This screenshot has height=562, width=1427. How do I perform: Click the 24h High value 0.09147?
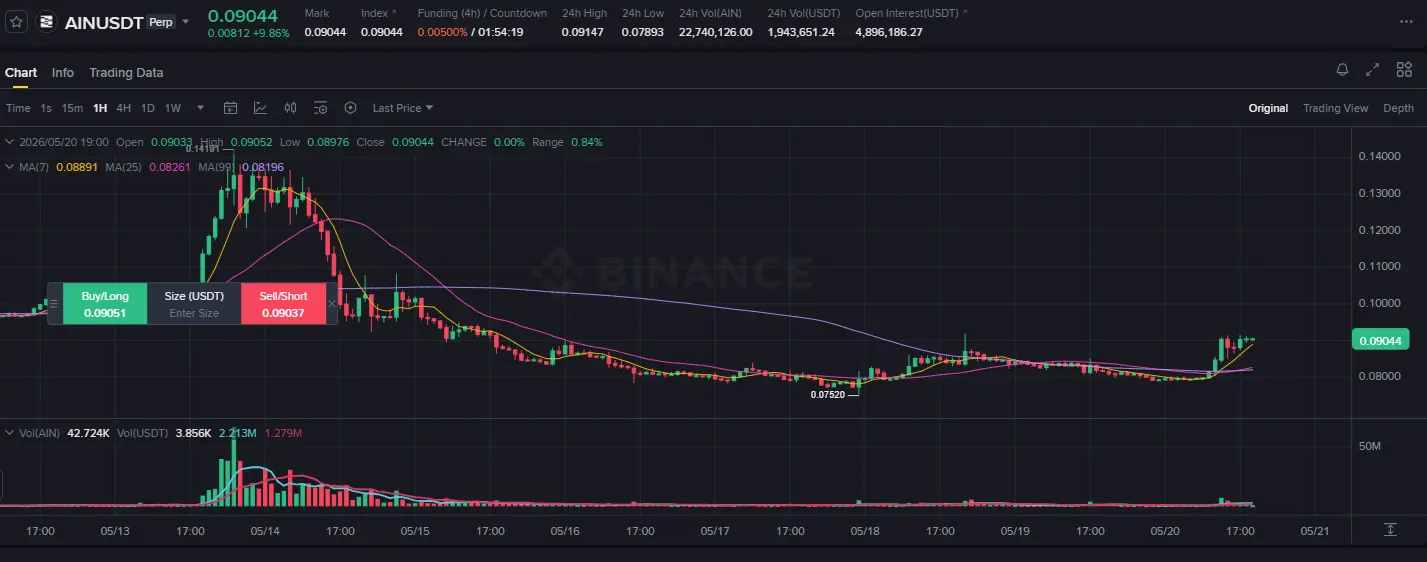click(583, 32)
